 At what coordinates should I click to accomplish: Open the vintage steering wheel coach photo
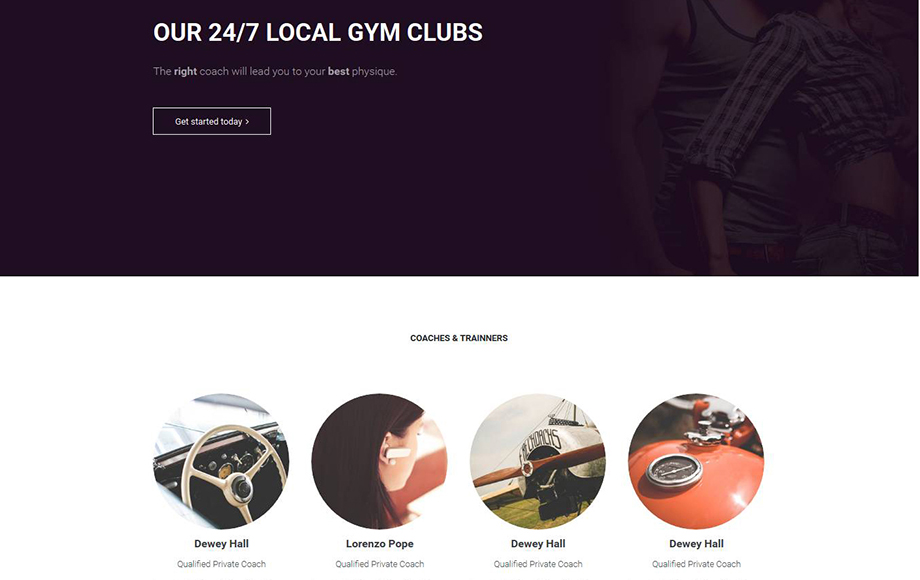(221, 461)
